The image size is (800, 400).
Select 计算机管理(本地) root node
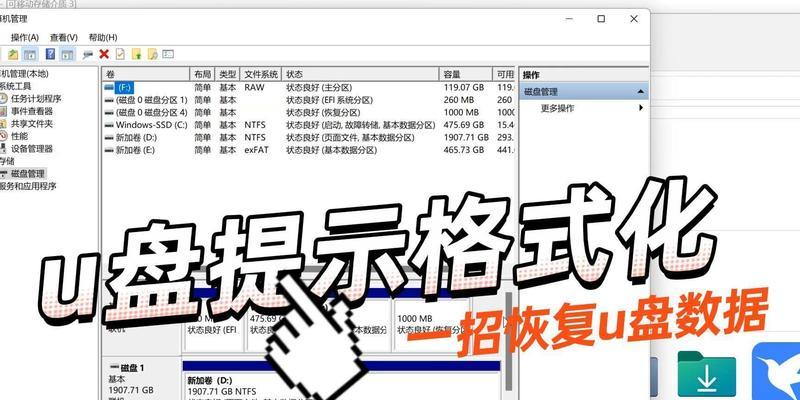click(x=24, y=74)
